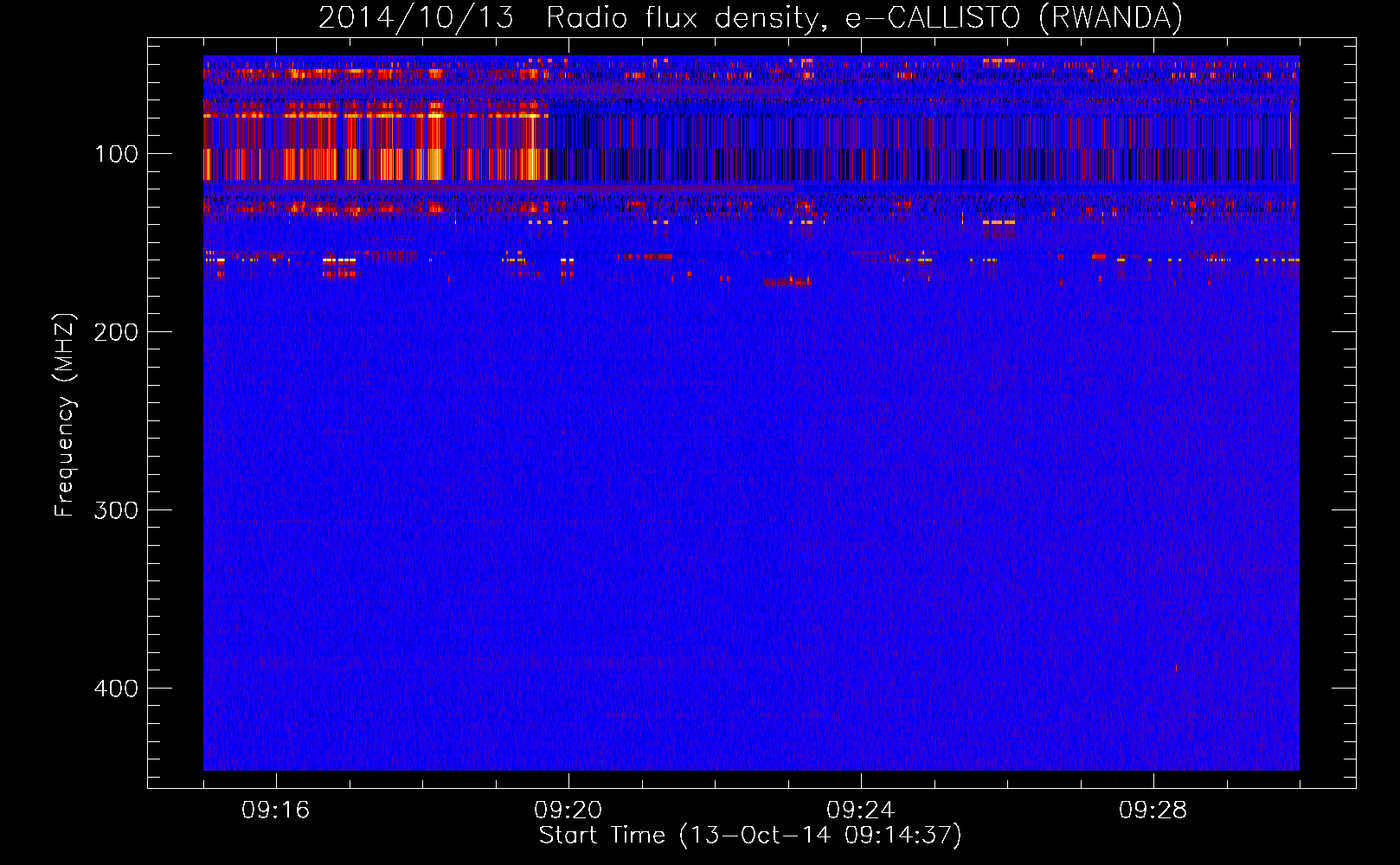Click the 400 frequency tick label

tap(116, 689)
